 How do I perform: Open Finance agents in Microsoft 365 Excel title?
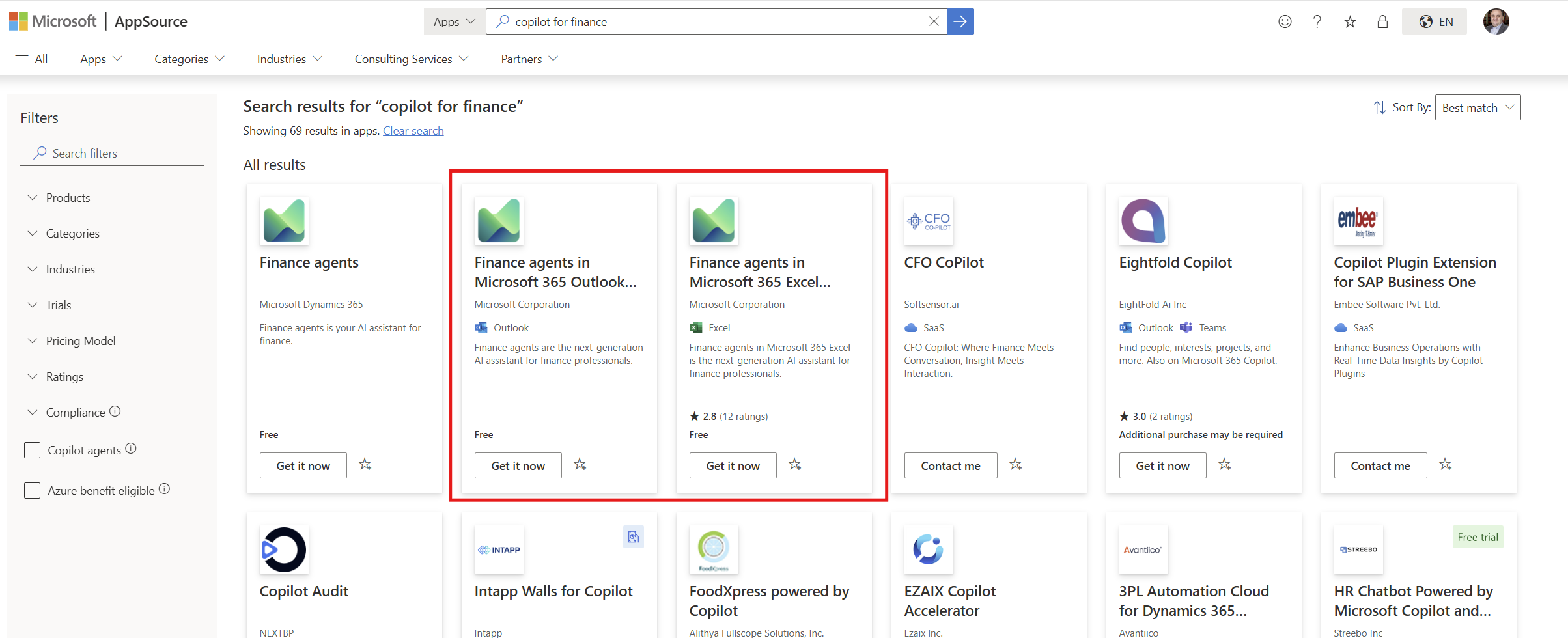pyautogui.click(x=760, y=272)
